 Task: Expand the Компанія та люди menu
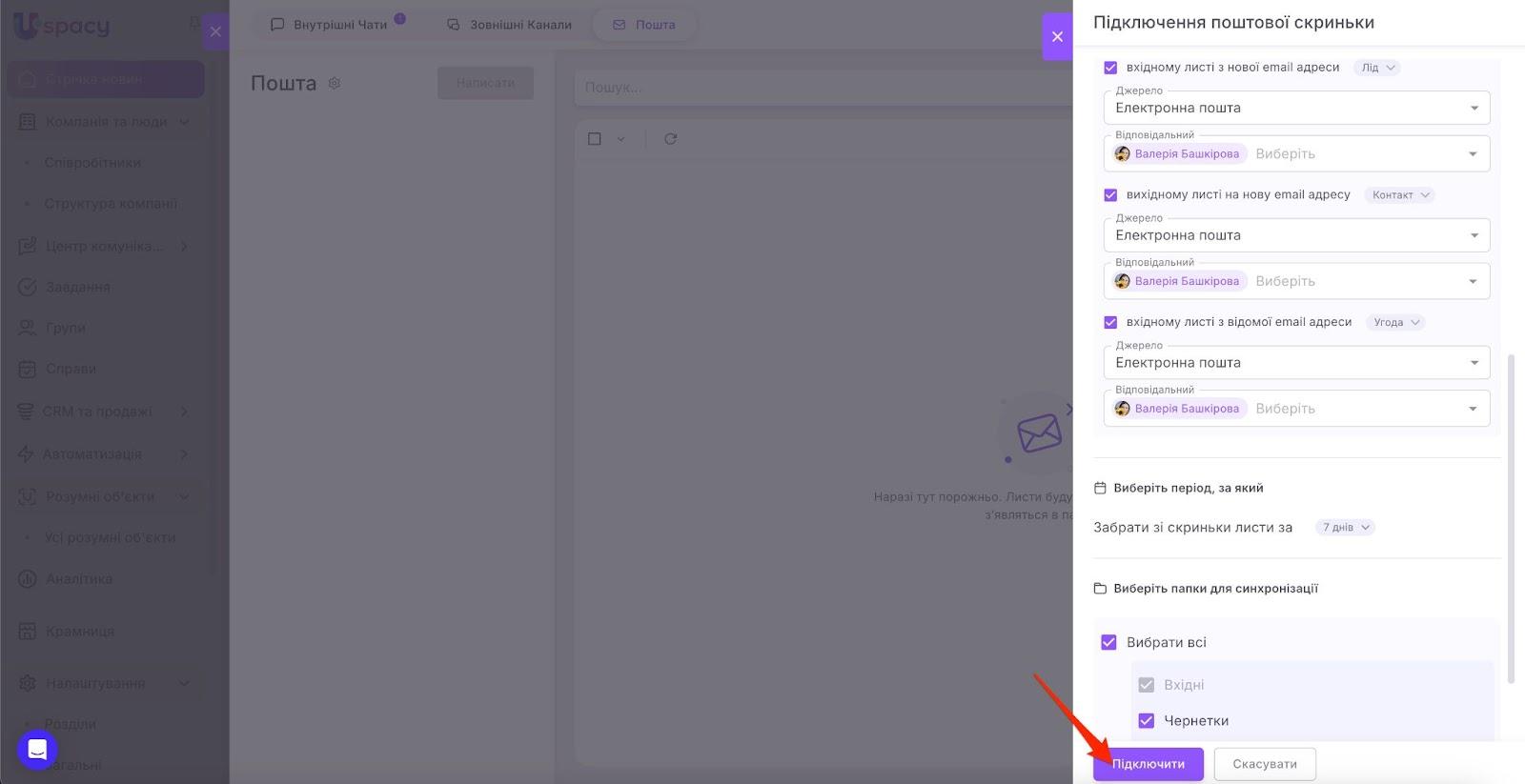(x=106, y=122)
